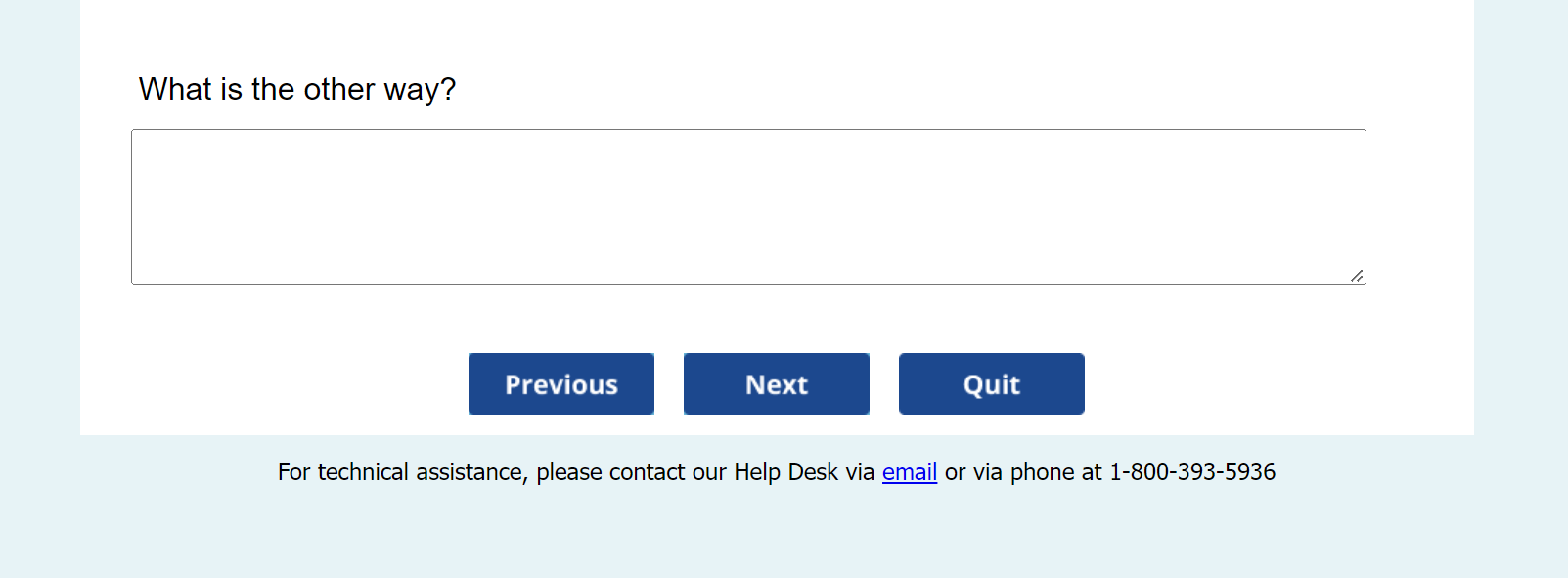Go back using the Previous button
The image size is (1568, 578).
(x=560, y=383)
